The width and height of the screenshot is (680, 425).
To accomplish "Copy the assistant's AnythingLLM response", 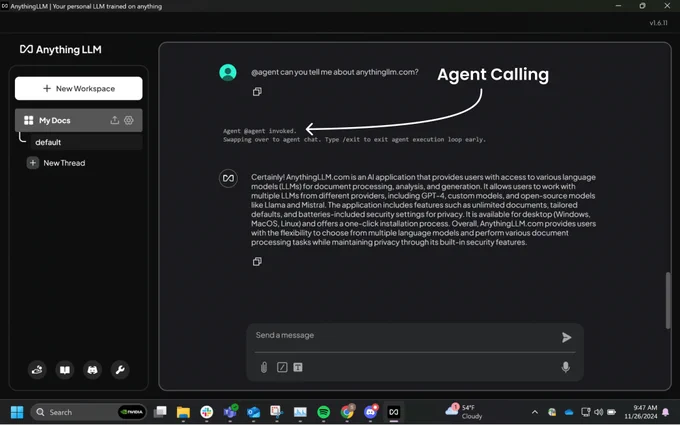I will pyautogui.click(x=257, y=262).
